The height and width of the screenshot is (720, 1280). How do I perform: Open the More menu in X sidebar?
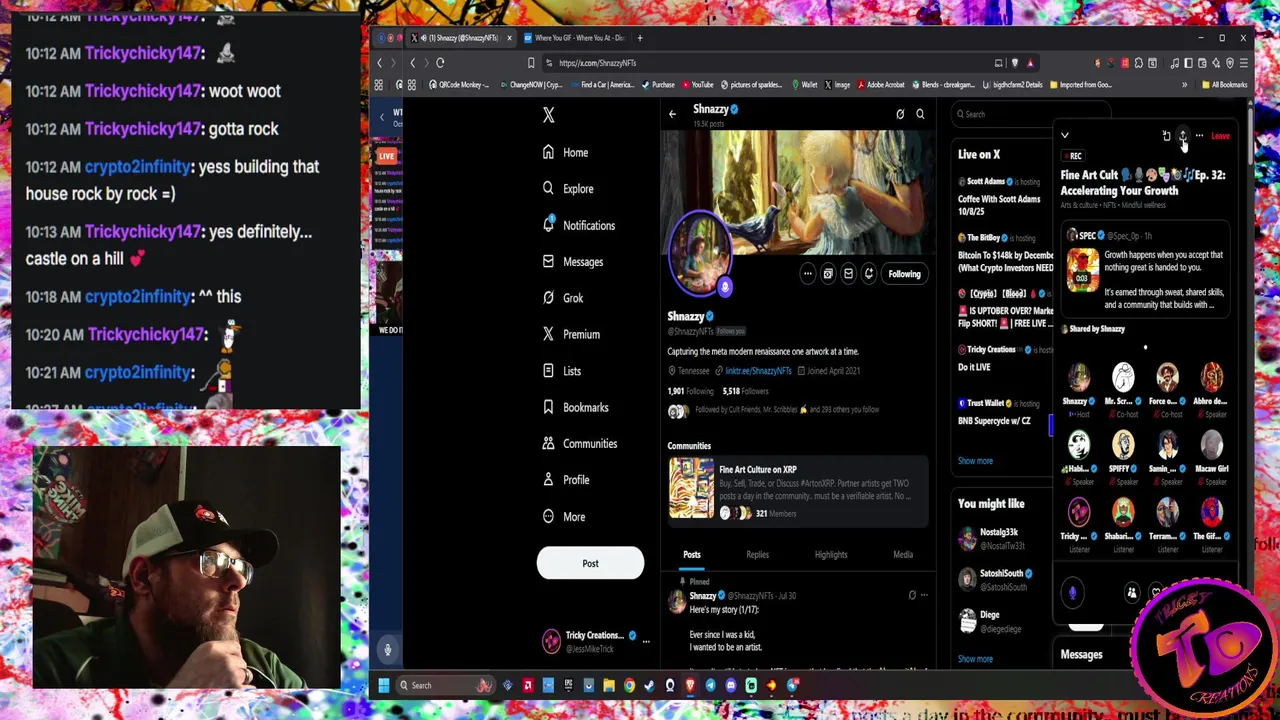(563, 516)
